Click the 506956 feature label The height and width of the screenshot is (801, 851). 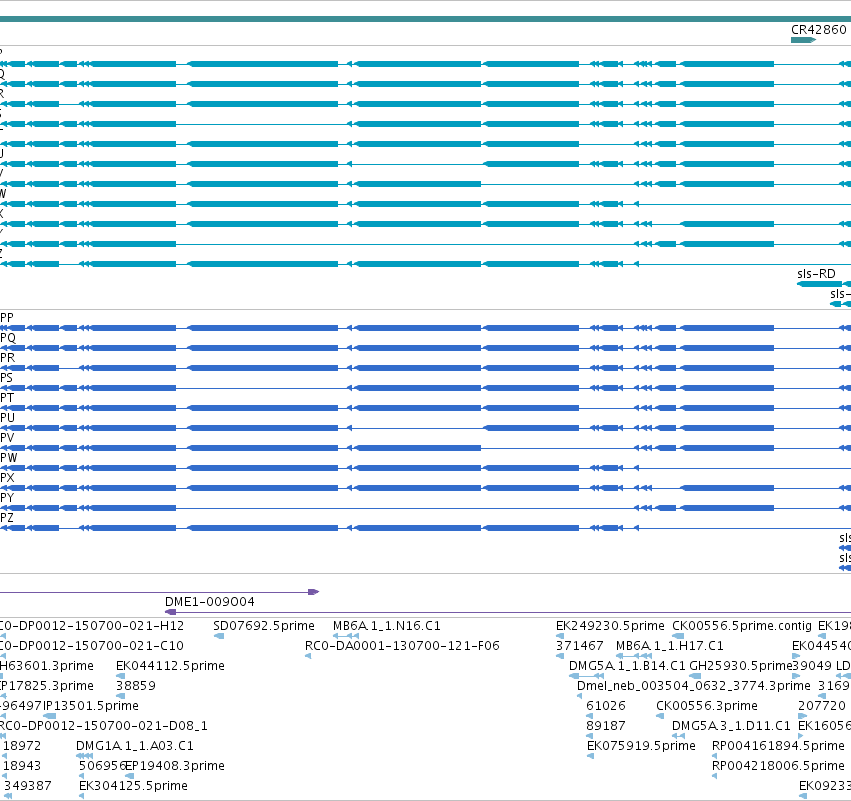[x=103, y=766]
